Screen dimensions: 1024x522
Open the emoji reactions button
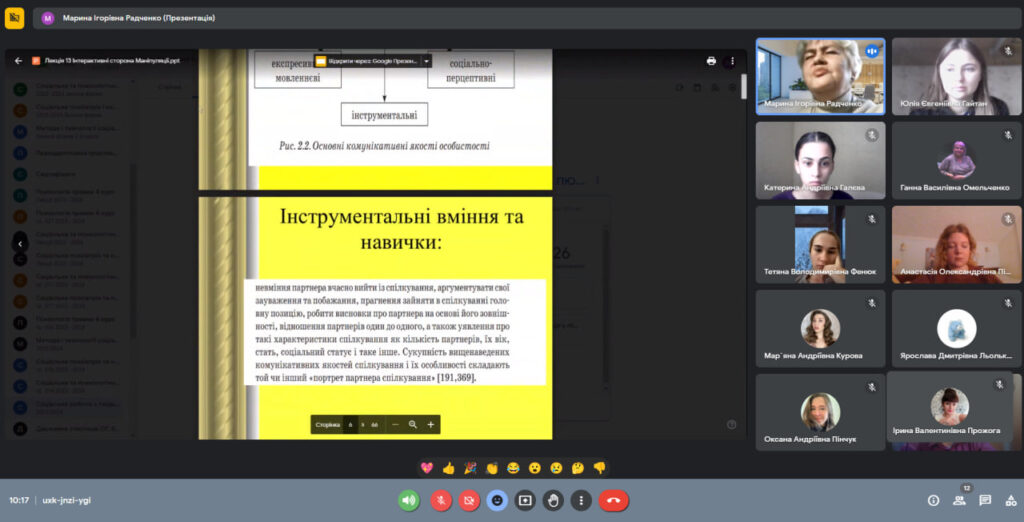point(497,500)
